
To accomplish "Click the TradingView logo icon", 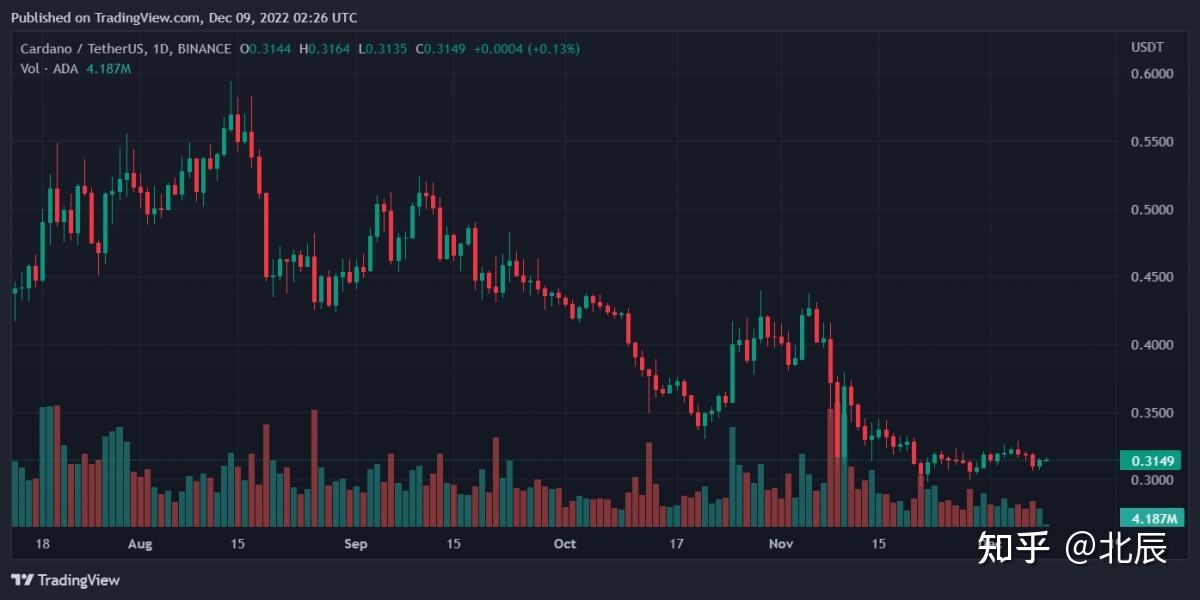I will tap(21, 580).
